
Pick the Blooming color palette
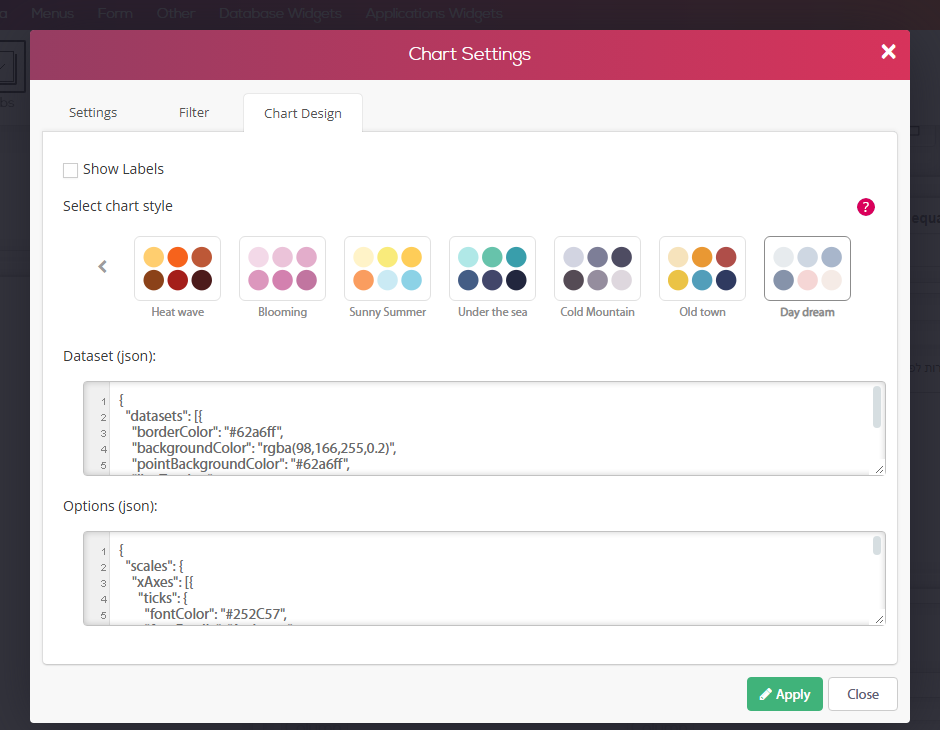(x=282, y=269)
